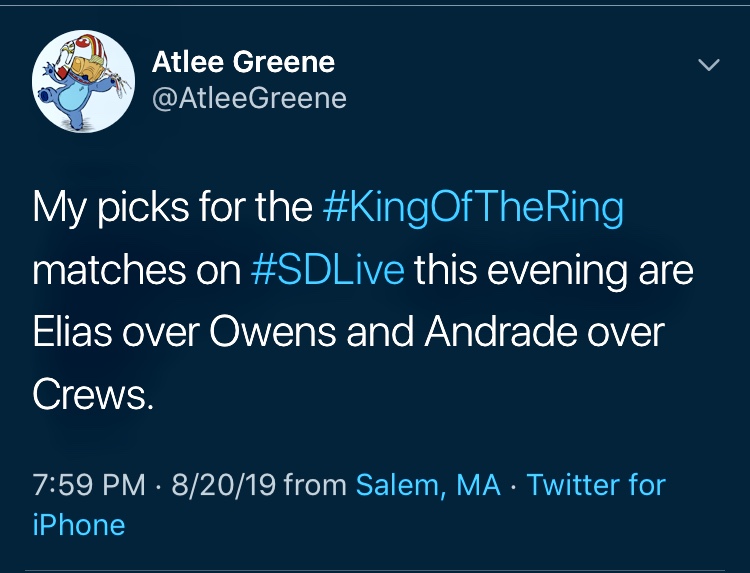The image size is (750, 573).
Task: Click the display name Atlee Greene
Action: (x=243, y=62)
